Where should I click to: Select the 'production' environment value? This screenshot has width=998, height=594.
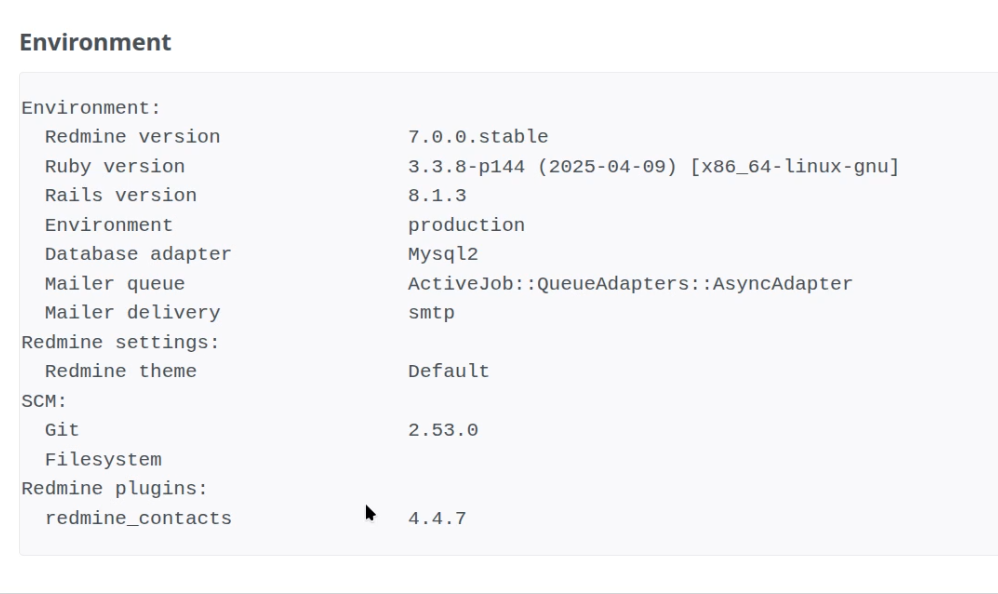[x=467, y=225]
